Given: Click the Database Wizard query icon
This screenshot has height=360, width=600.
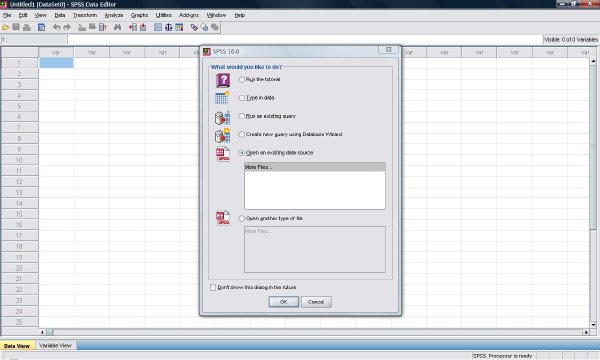Looking at the screenshot, I should pyautogui.click(x=222, y=135).
